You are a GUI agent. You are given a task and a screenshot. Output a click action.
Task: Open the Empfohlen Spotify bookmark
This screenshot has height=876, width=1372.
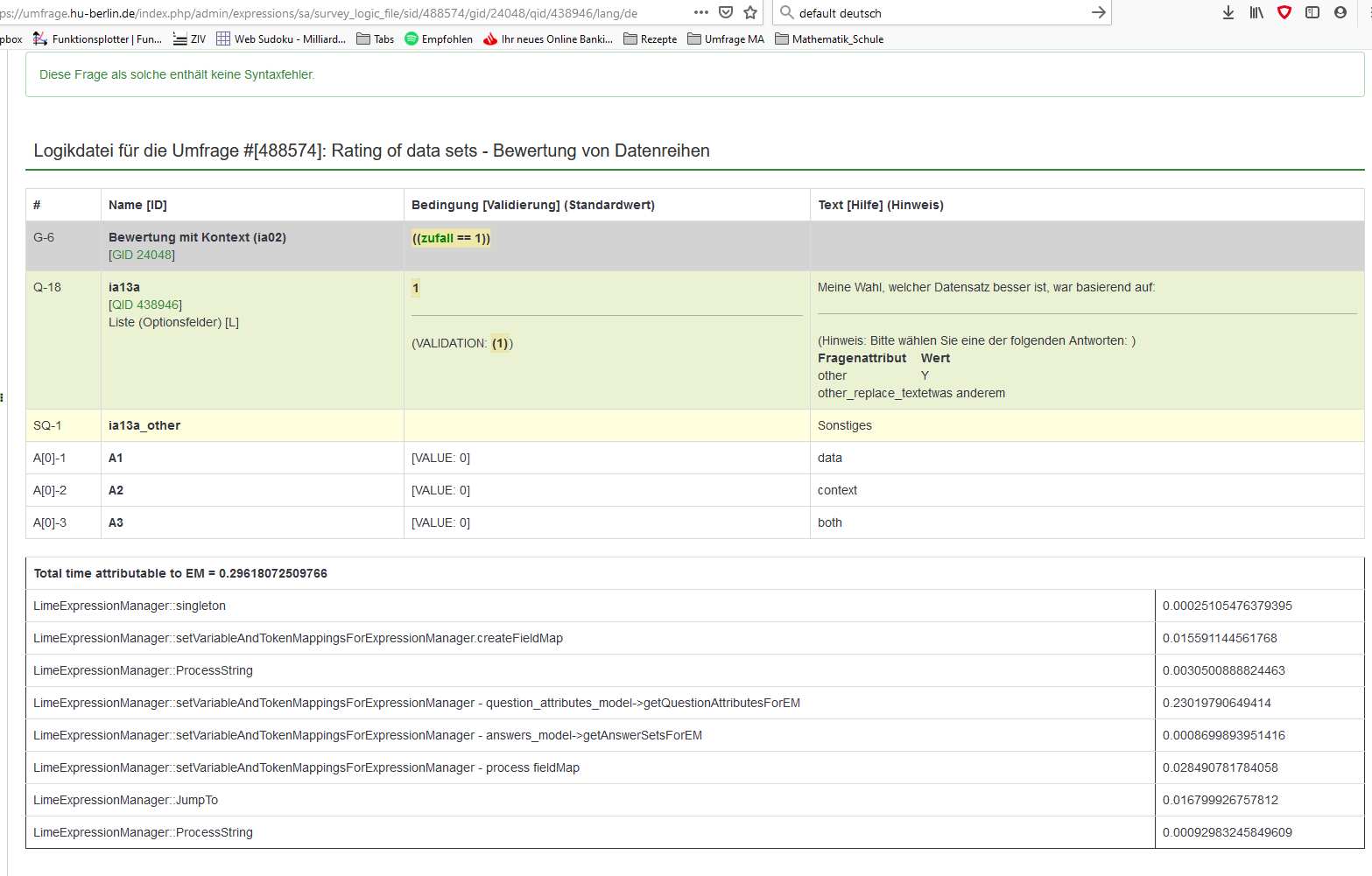click(439, 39)
